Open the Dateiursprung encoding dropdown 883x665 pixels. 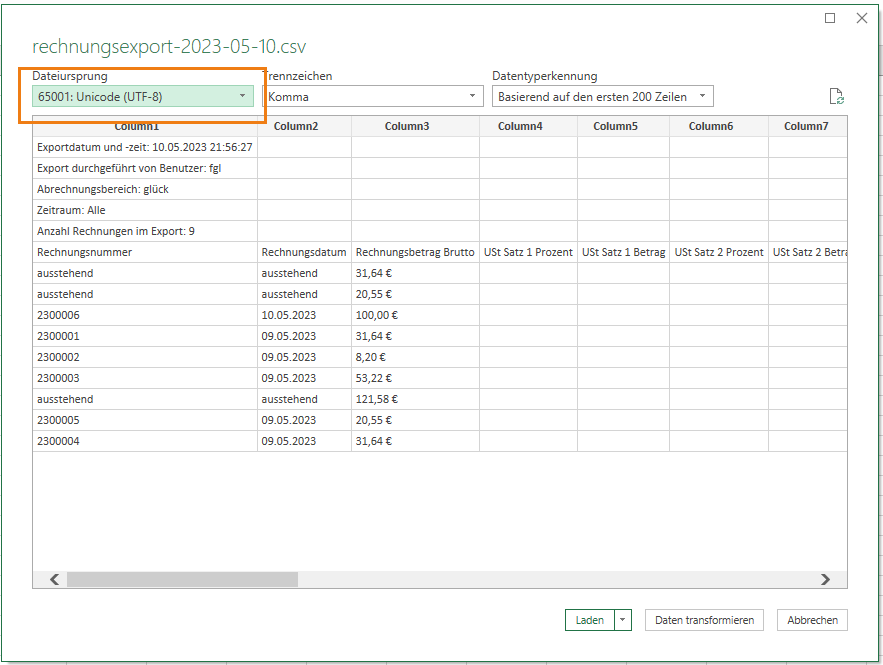coord(142,96)
